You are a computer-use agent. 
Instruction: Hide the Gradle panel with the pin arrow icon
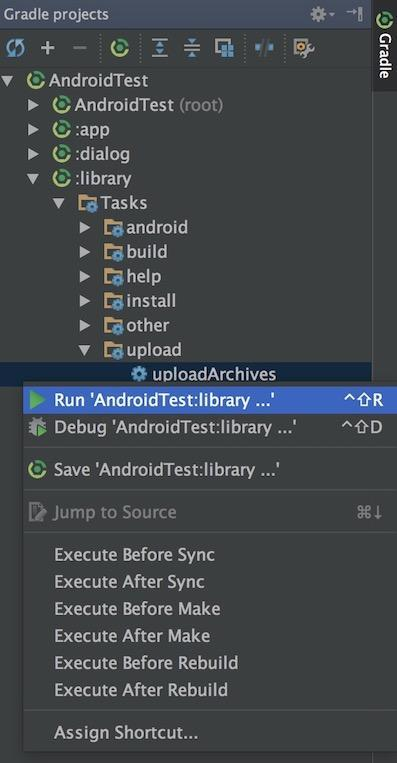coord(354,14)
